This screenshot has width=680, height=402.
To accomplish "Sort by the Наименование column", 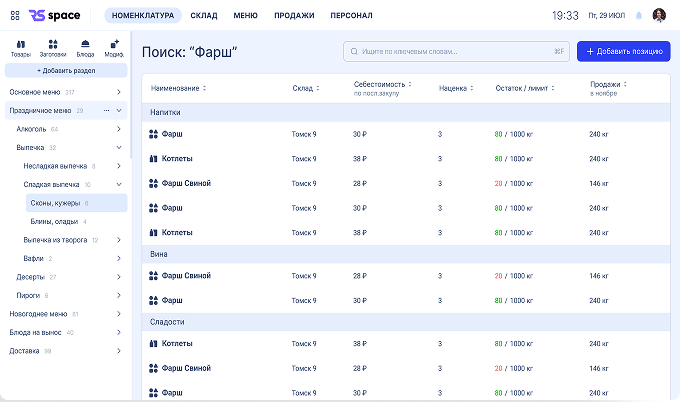I will 178,88.
